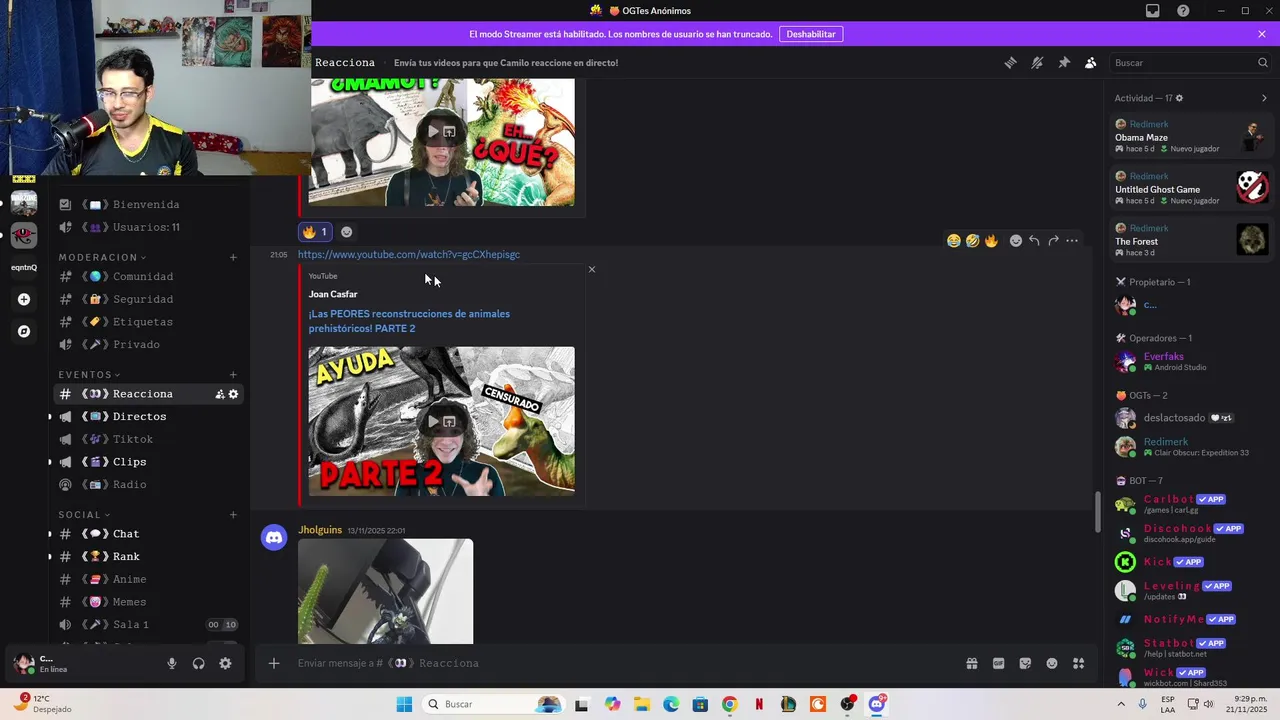Toggle microphone mute
Viewport: 1280px width, 720px height.
point(172,663)
